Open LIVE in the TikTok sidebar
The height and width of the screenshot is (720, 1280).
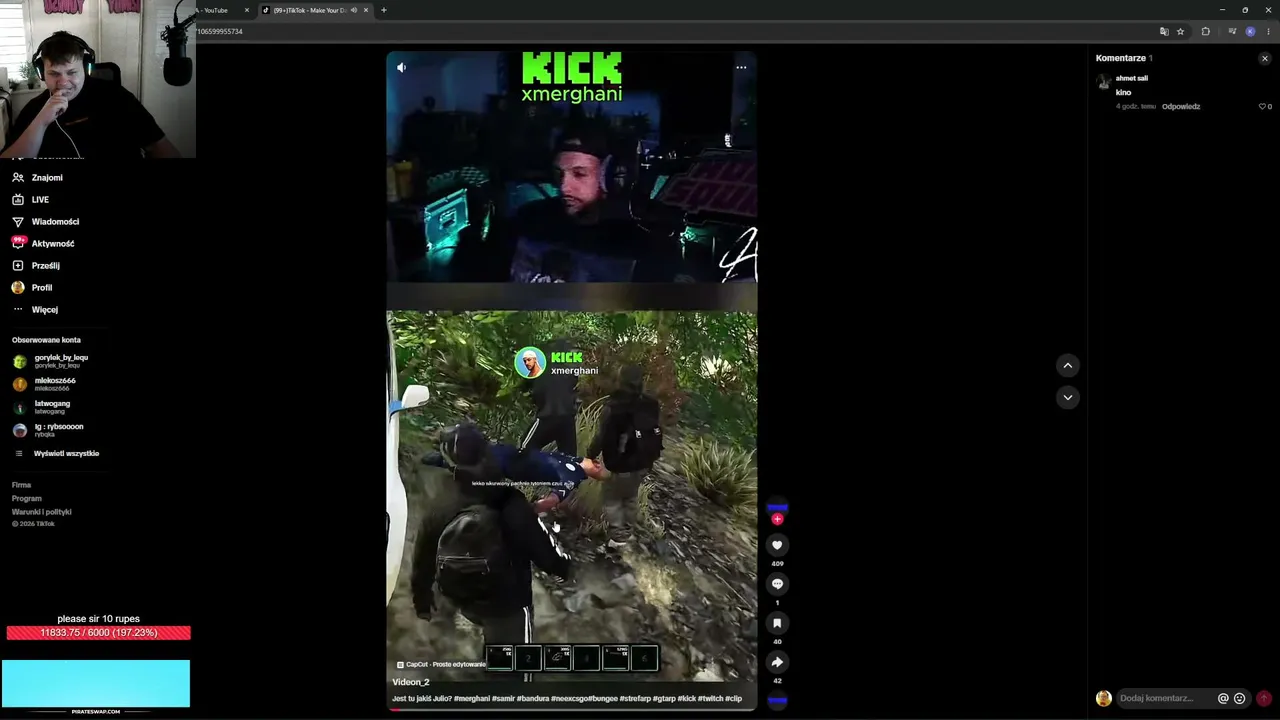(x=40, y=200)
